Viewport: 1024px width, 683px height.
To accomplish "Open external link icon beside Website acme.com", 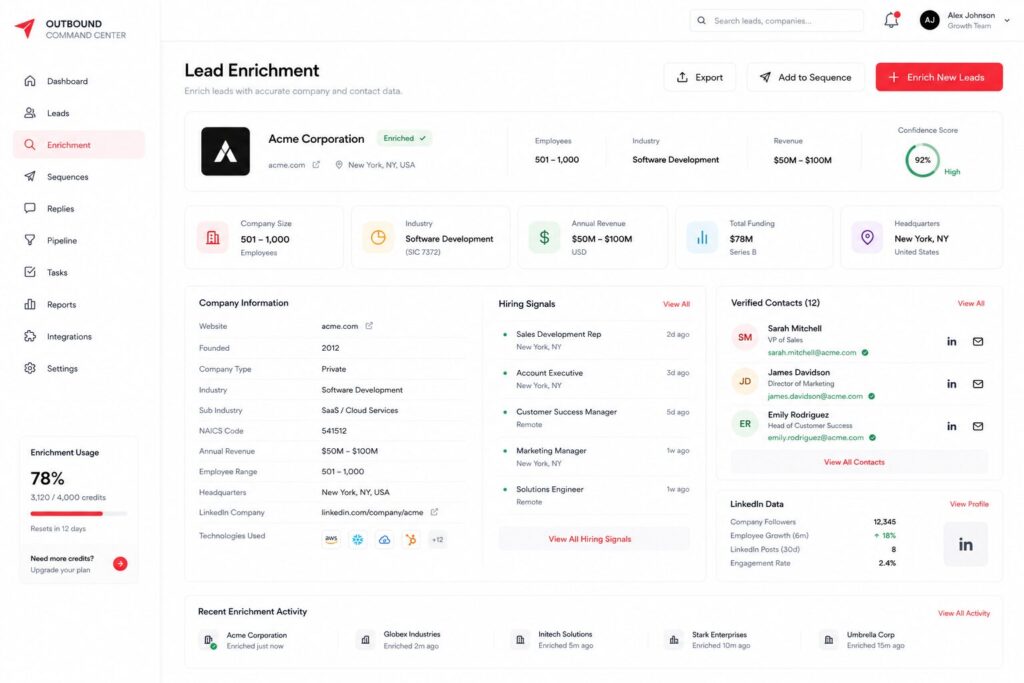I will point(369,325).
